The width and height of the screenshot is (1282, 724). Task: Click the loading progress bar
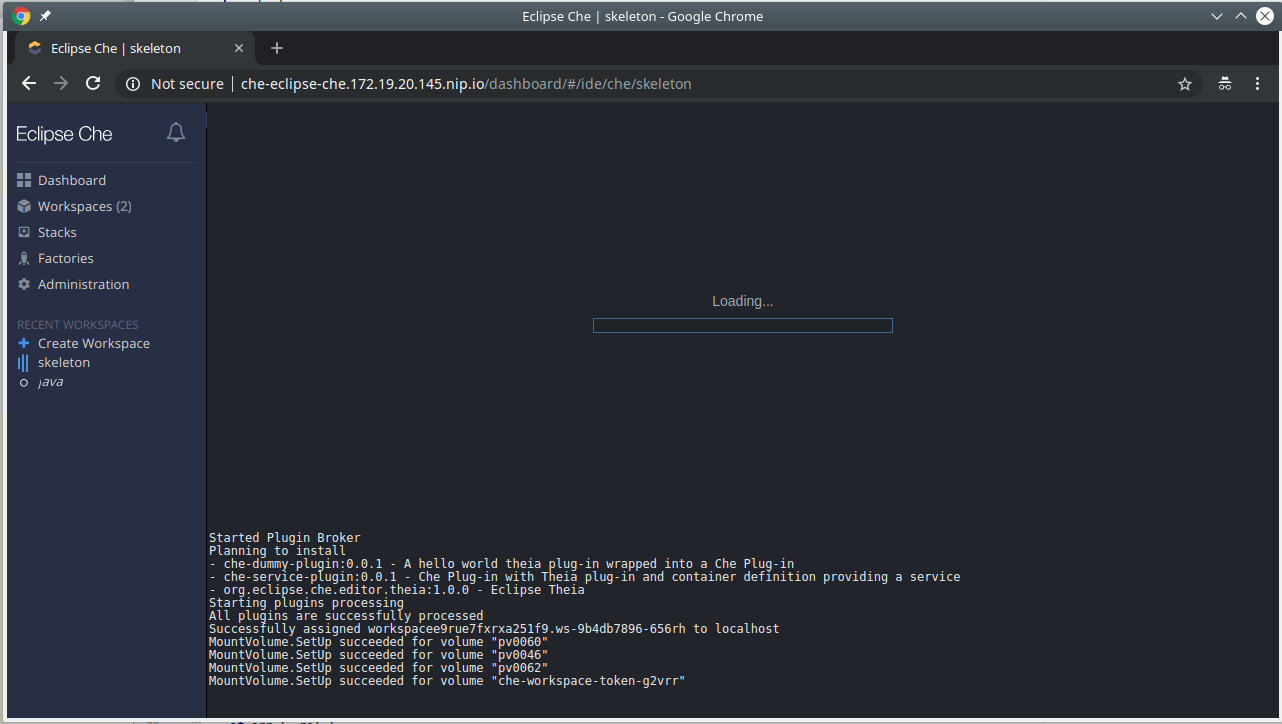click(x=743, y=325)
